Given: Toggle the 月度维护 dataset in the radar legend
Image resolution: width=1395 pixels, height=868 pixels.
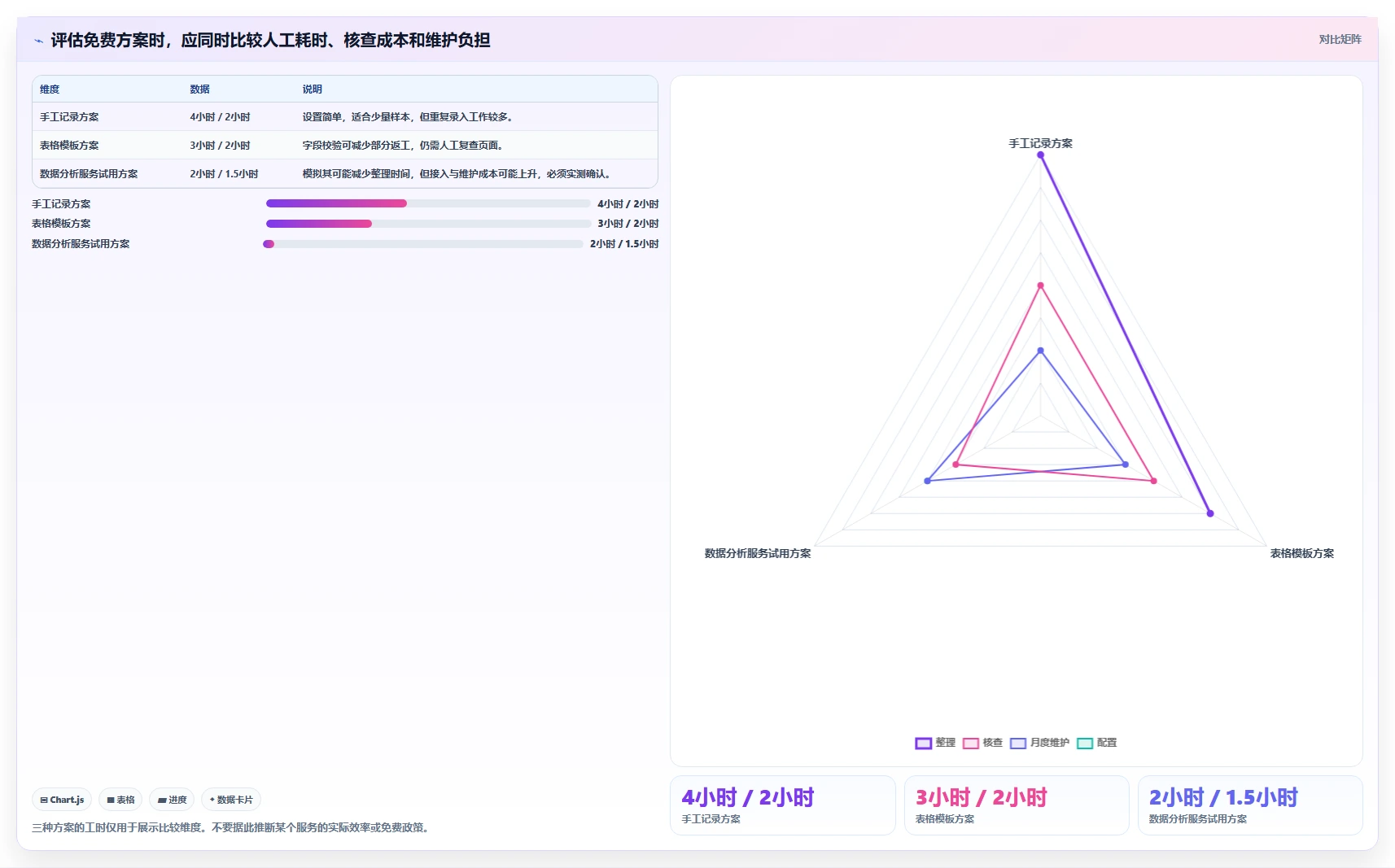Looking at the screenshot, I should [1039, 743].
